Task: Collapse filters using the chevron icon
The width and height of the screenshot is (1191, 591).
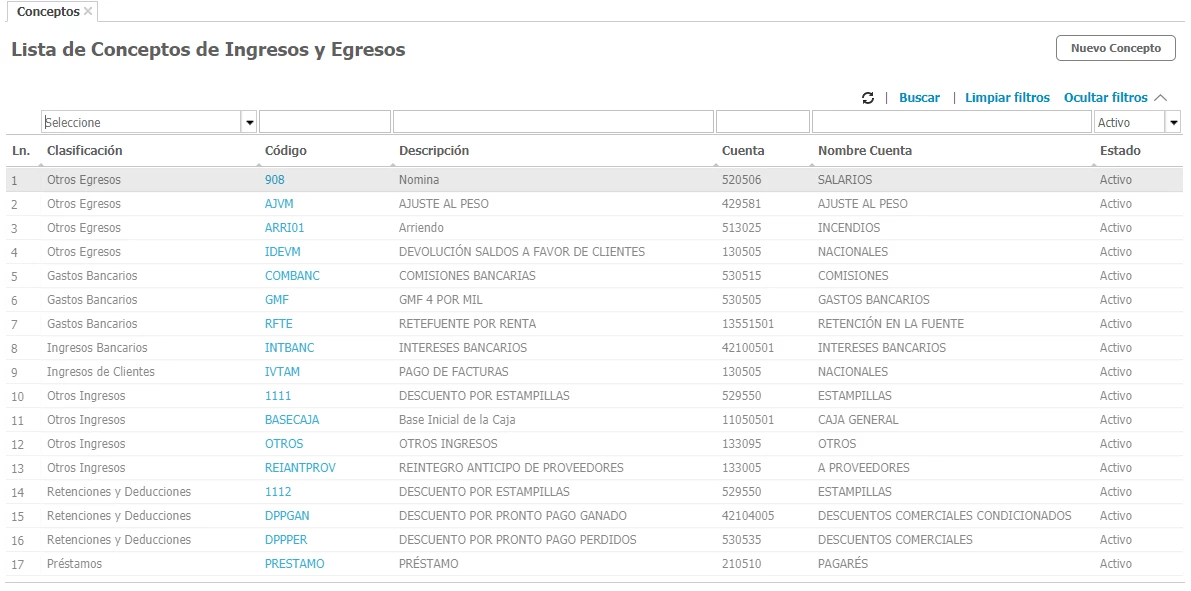Action: 1160,98
